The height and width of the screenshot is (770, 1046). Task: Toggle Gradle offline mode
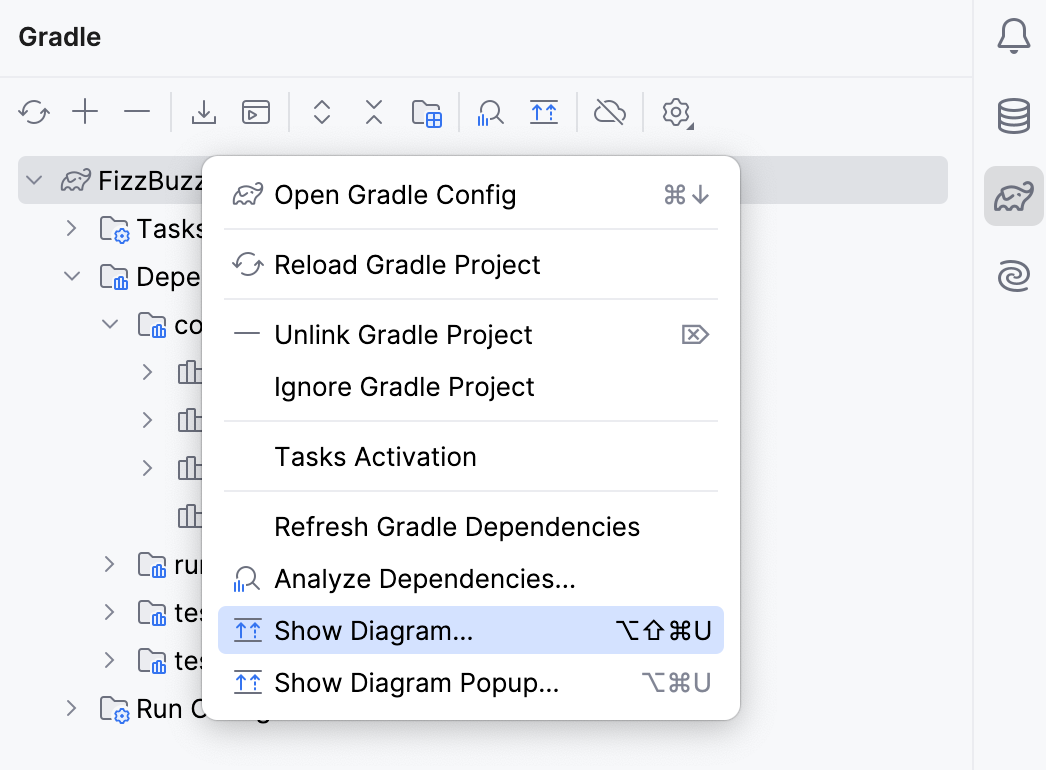tap(609, 112)
